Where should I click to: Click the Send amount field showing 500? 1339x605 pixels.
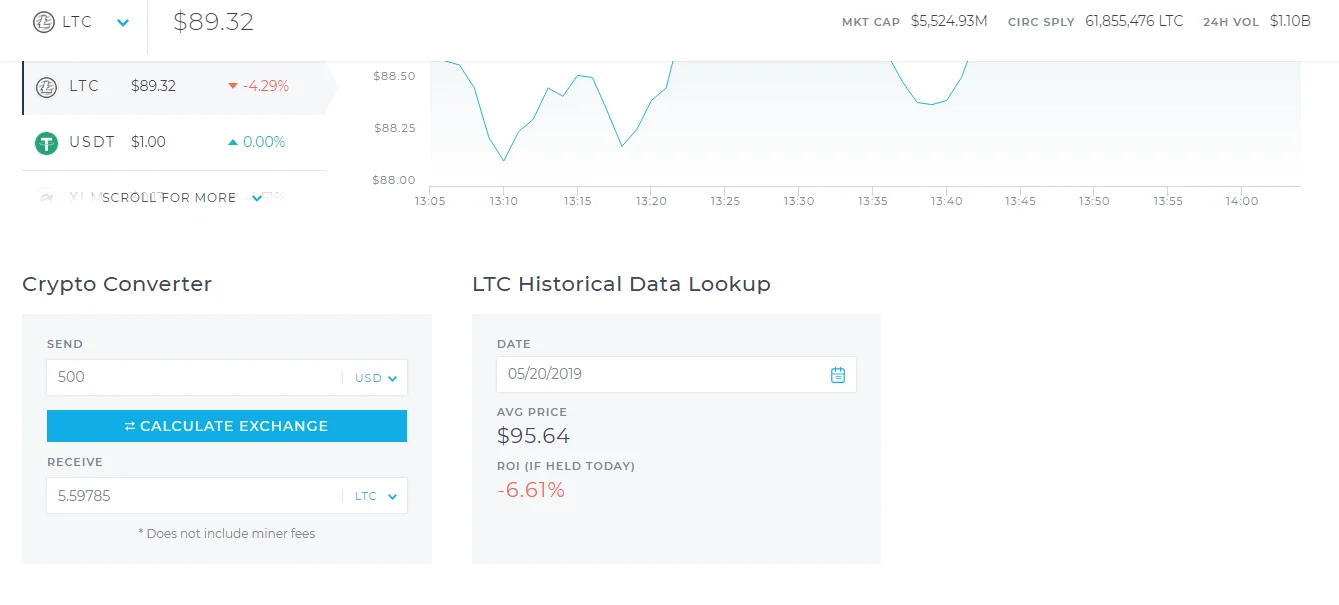click(x=190, y=378)
